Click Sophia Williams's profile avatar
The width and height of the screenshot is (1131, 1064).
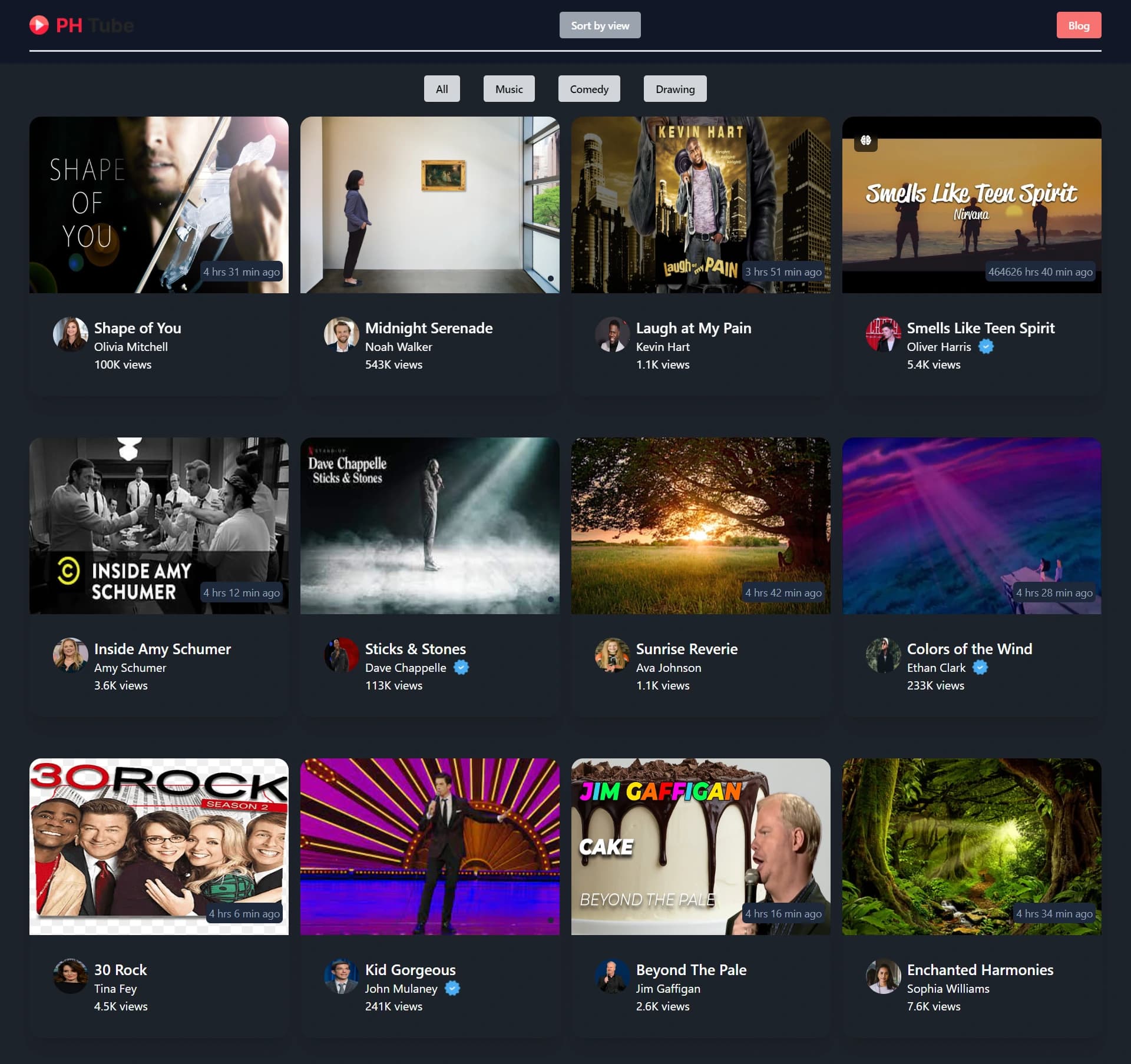coord(884,976)
